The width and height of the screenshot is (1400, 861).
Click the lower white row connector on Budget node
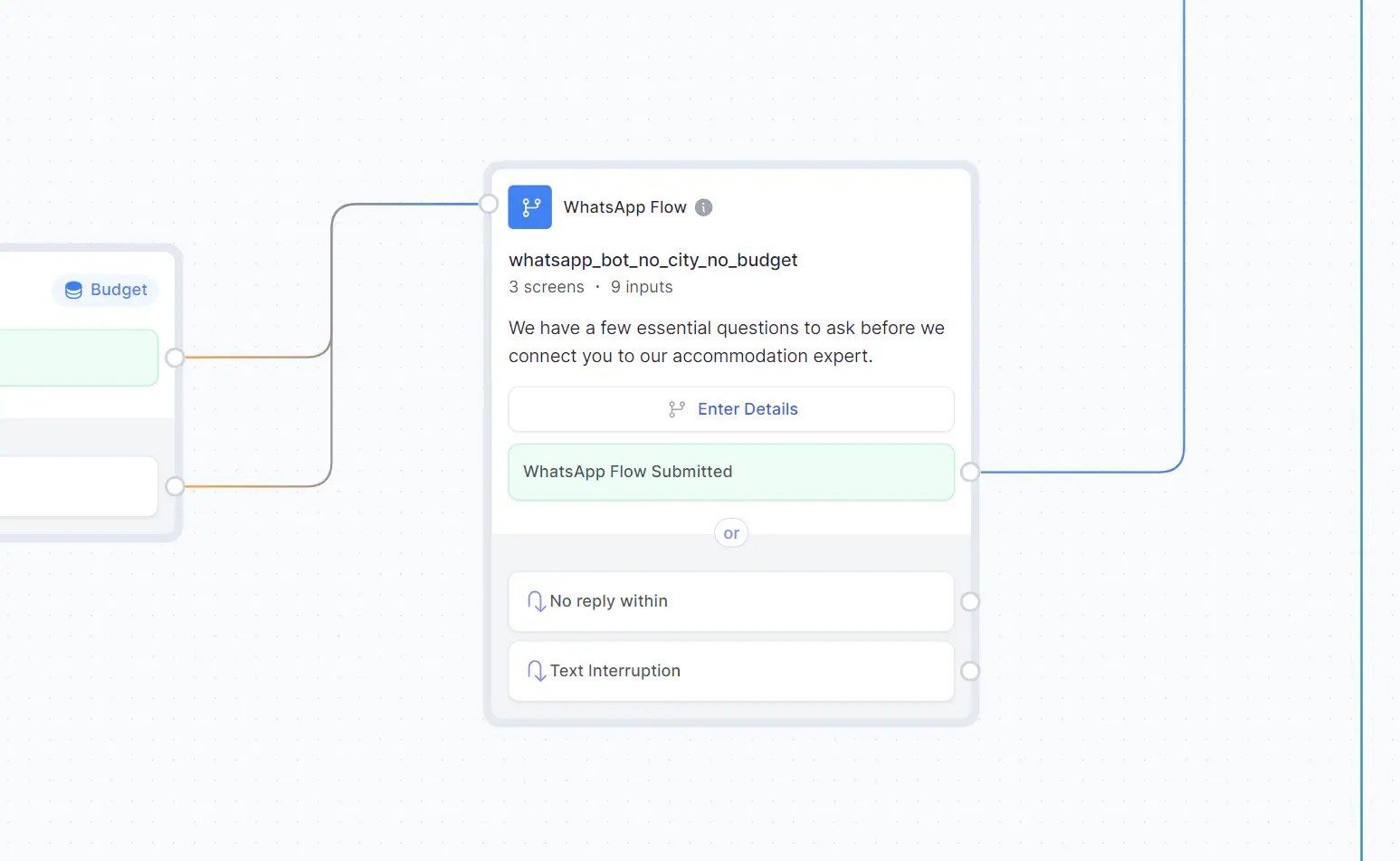coord(175,486)
